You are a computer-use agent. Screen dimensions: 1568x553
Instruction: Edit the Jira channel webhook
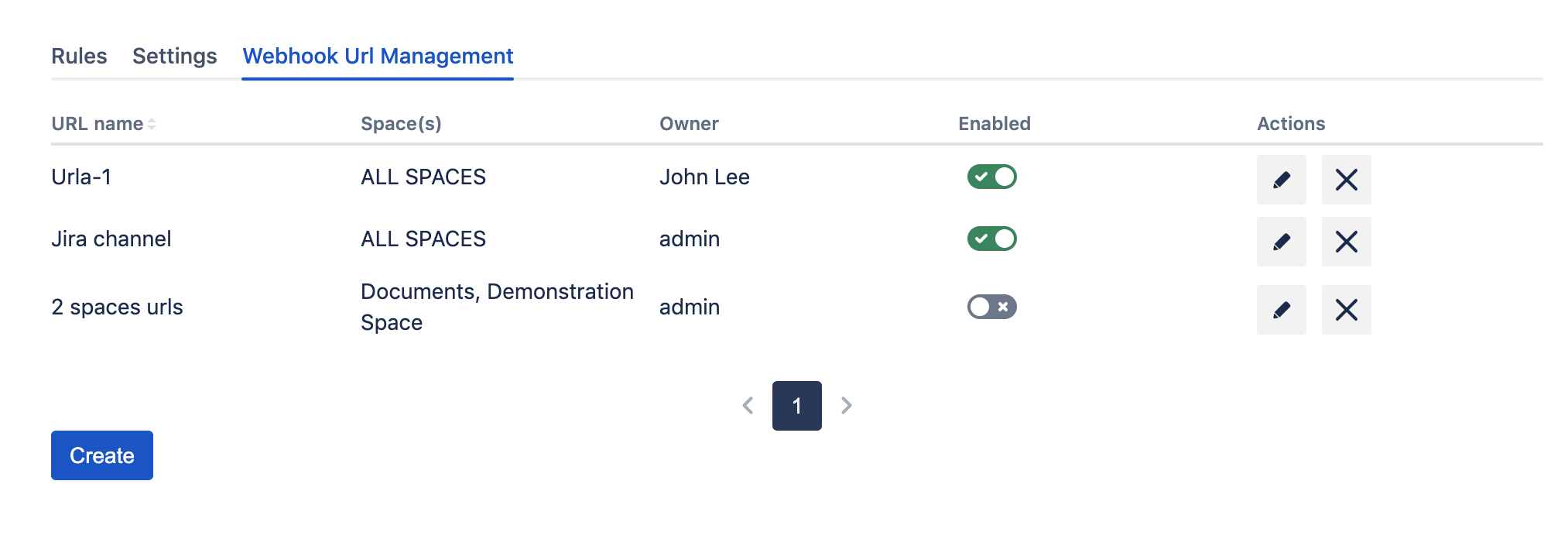tap(1281, 242)
